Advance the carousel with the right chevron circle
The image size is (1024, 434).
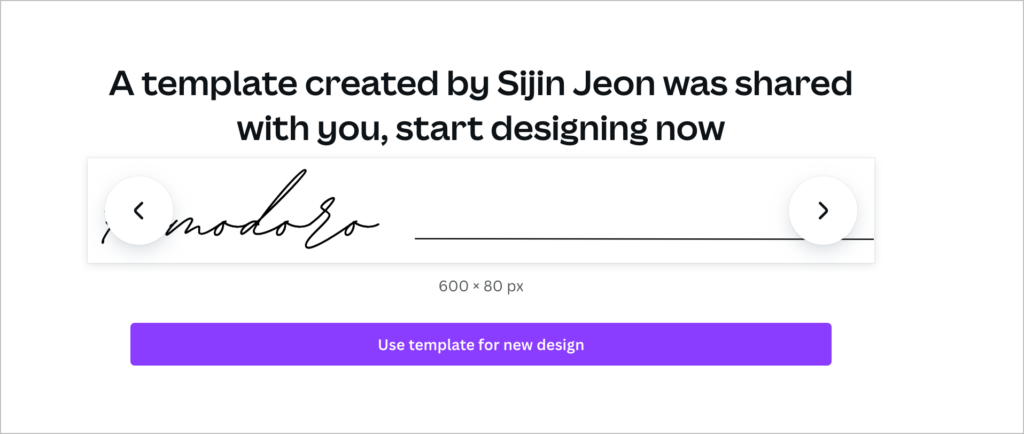[823, 210]
